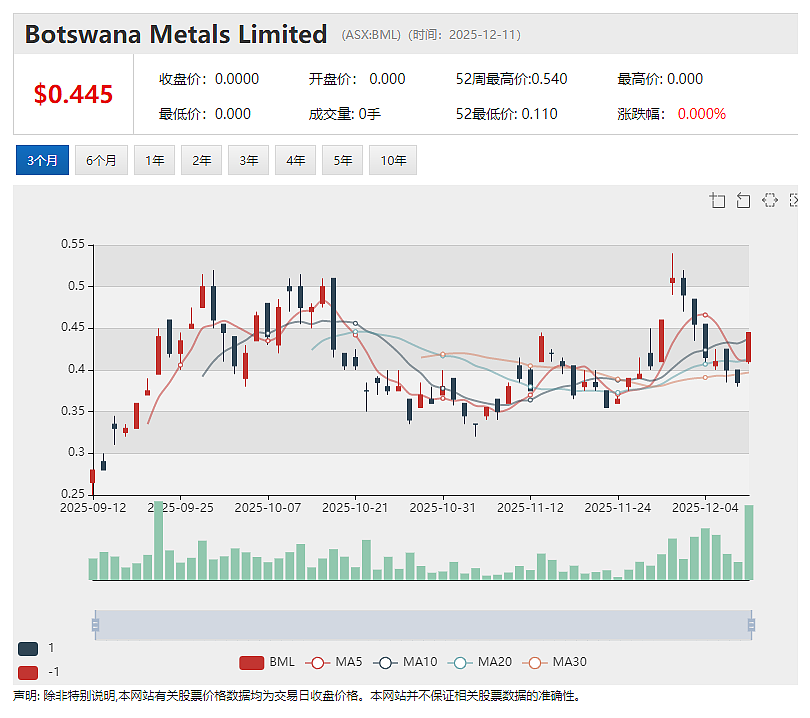
Task: Click the 0.55 y-axis label
Action: tap(73, 244)
